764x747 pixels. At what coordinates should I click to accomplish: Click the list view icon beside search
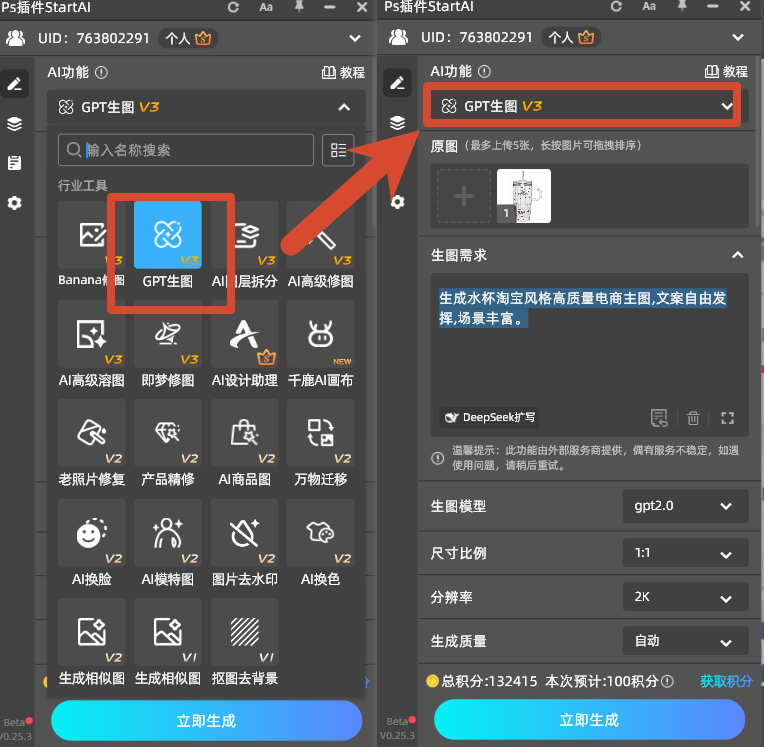(338, 150)
